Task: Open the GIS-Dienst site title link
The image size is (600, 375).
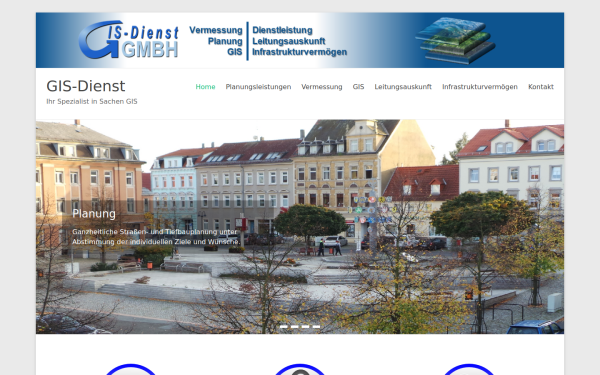Action: click(x=86, y=86)
